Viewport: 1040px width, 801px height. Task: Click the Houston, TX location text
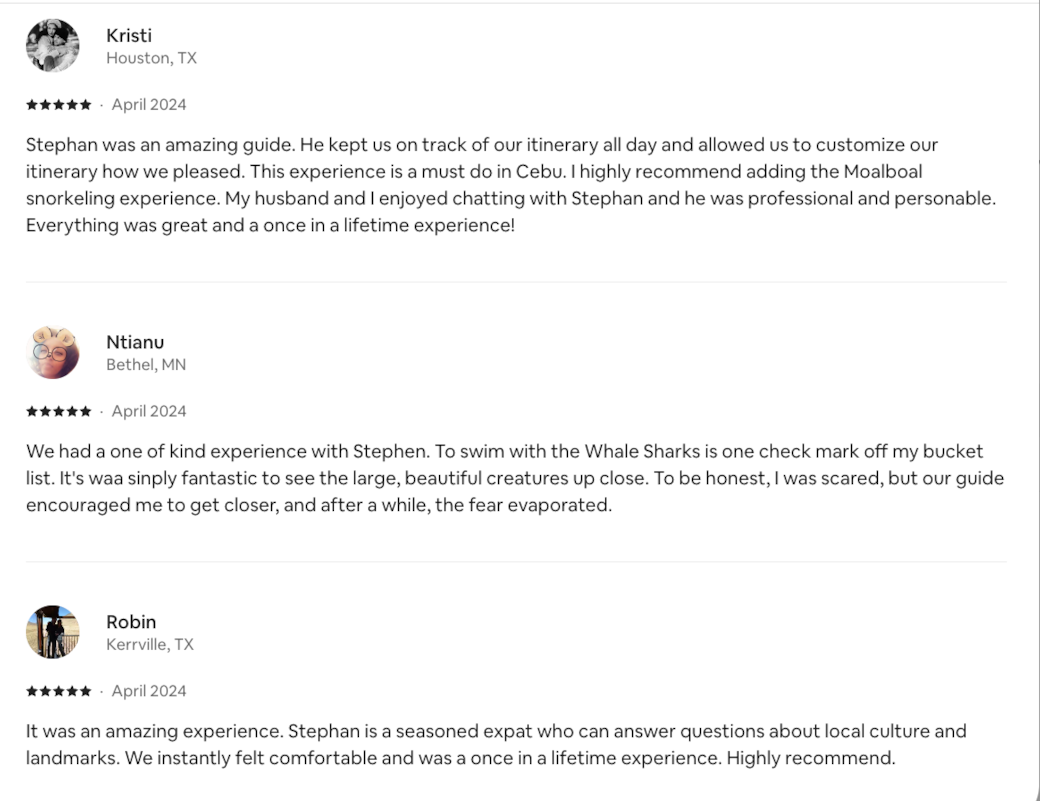click(151, 58)
